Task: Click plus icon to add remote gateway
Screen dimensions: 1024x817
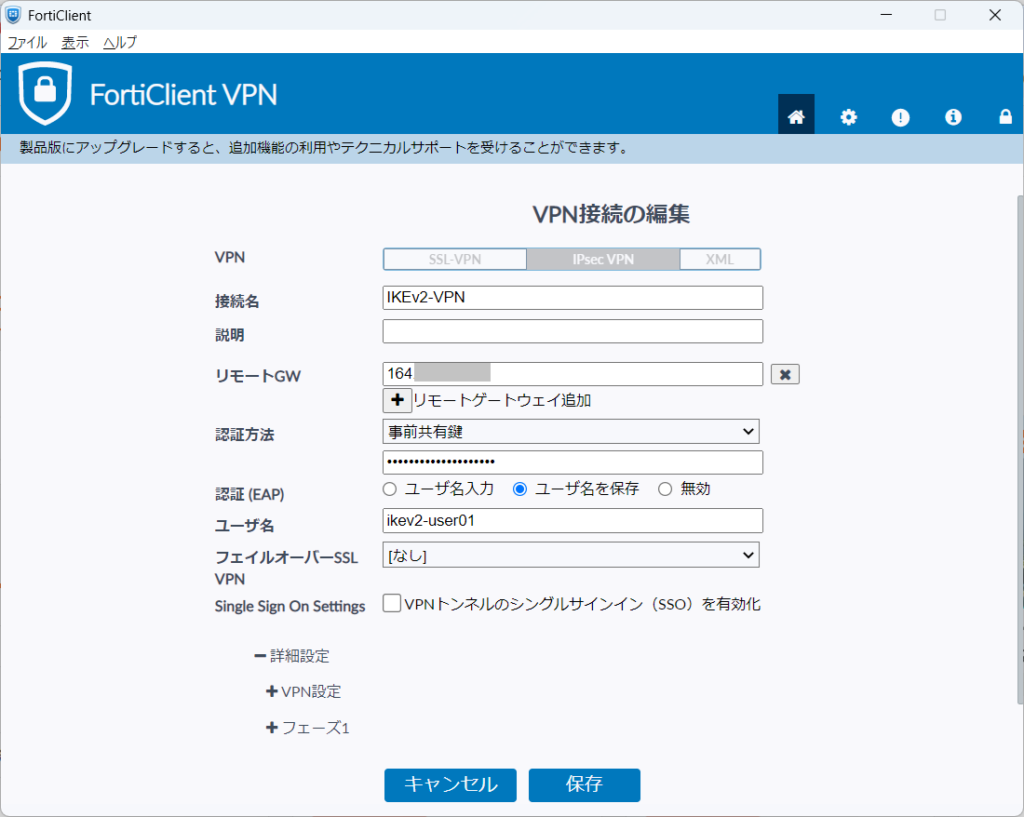Action: [x=397, y=400]
